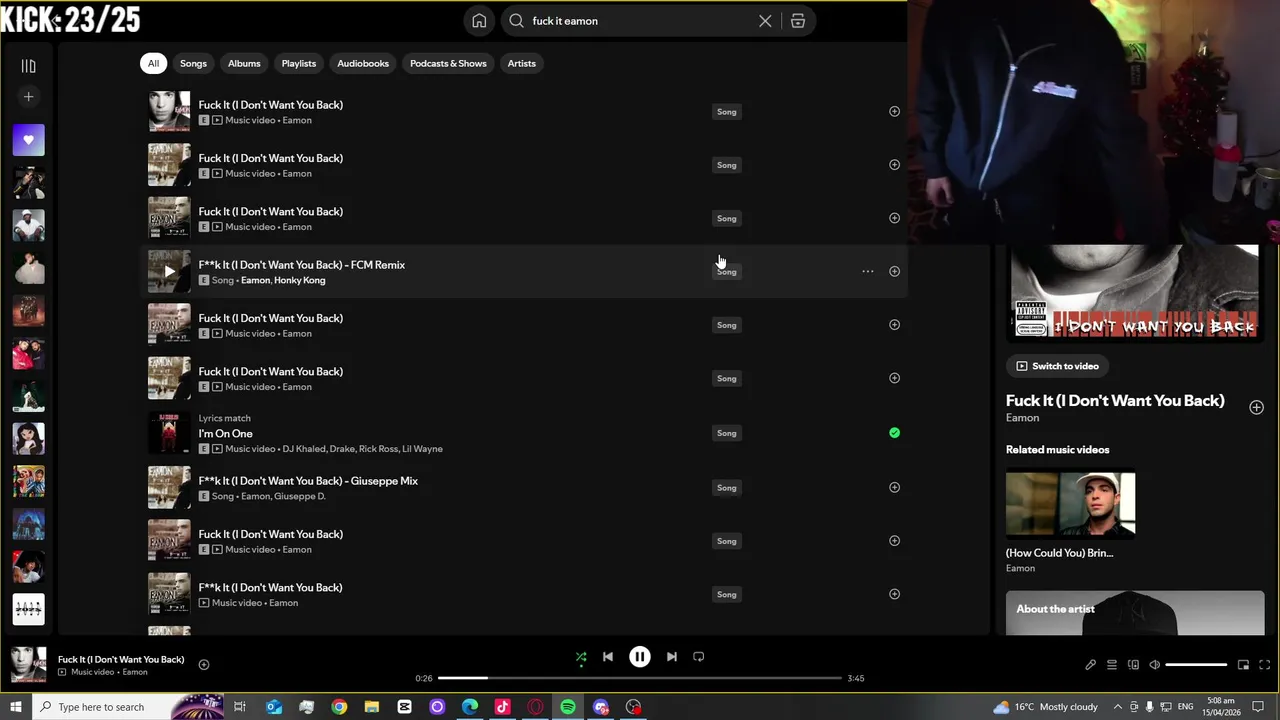Screen dimensions: 1280x720
Task: Open the Miniplayer
Action: (x=1243, y=665)
